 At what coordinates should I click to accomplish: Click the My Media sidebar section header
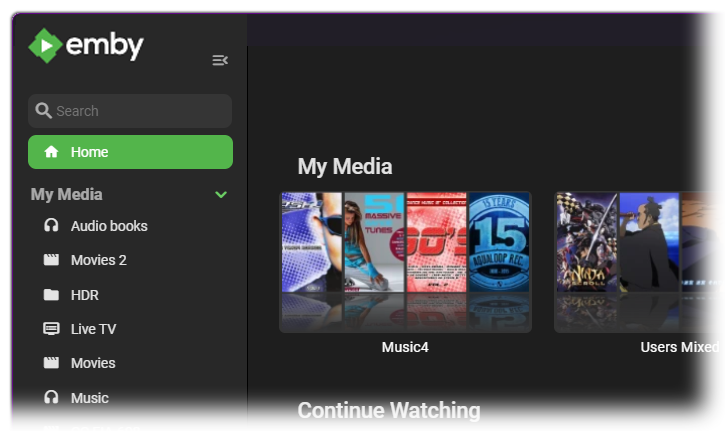coord(67,195)
